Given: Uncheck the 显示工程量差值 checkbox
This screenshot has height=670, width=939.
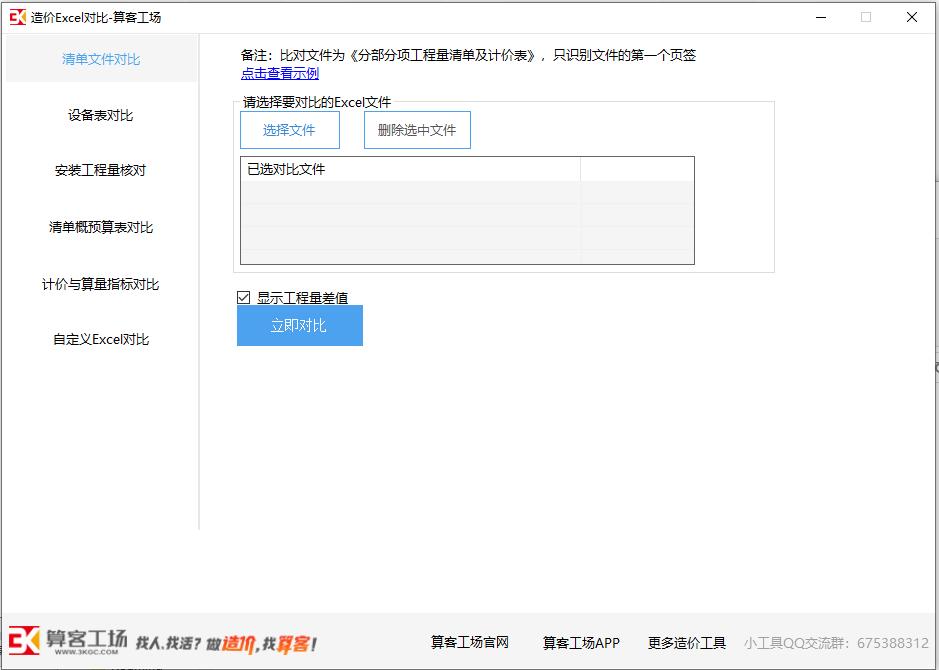Looking at the screenshot, I should tap(243, 297).
